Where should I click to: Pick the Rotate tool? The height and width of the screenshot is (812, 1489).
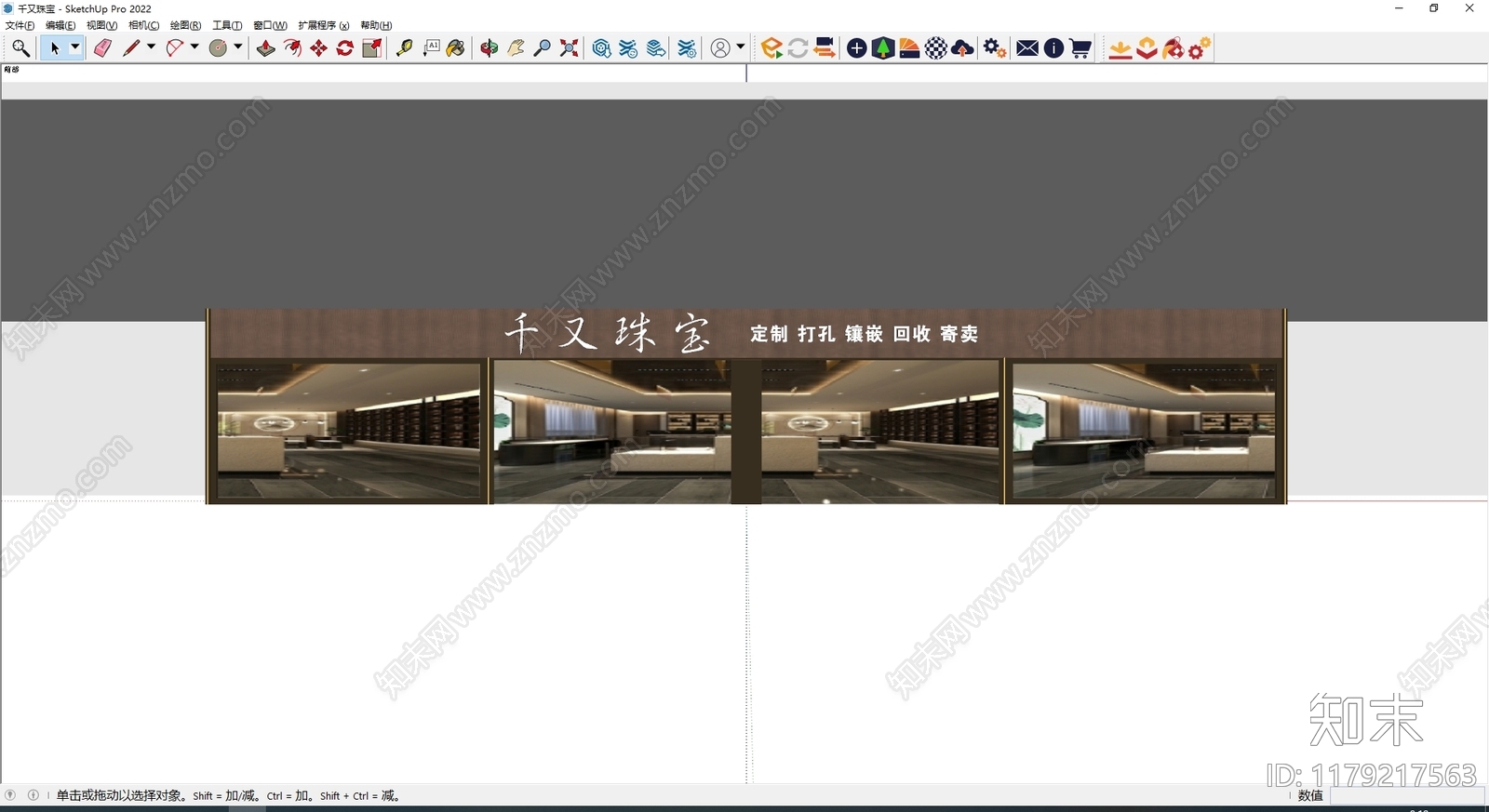click(344, 48)
